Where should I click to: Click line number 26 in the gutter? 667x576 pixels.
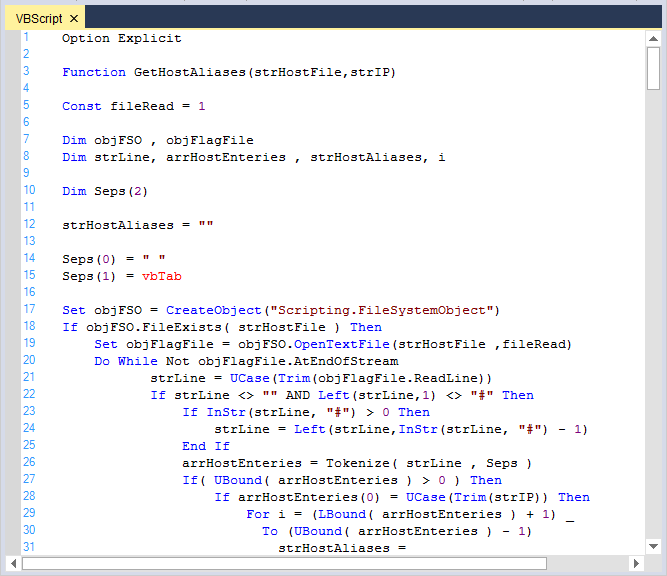click(29, 462)
